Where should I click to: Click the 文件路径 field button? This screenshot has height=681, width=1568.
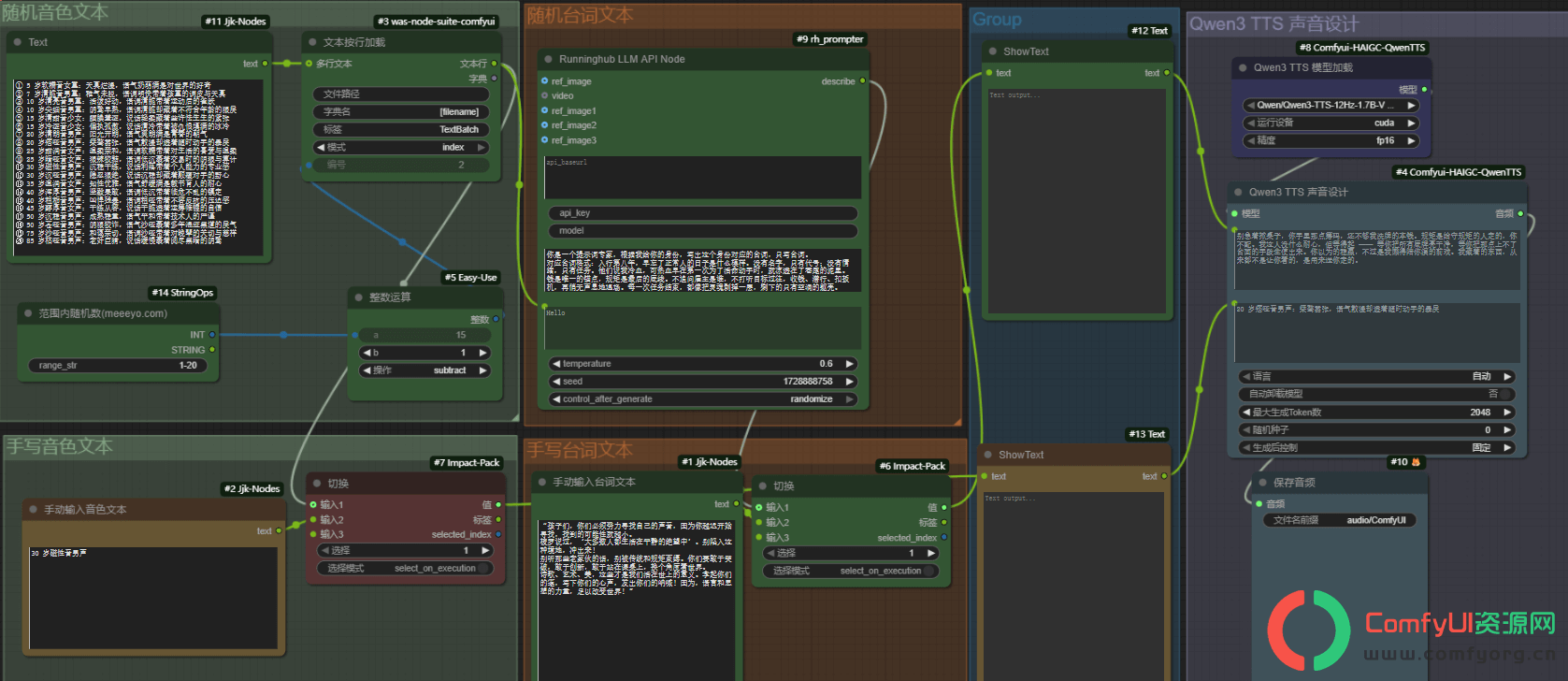[402, 94]
